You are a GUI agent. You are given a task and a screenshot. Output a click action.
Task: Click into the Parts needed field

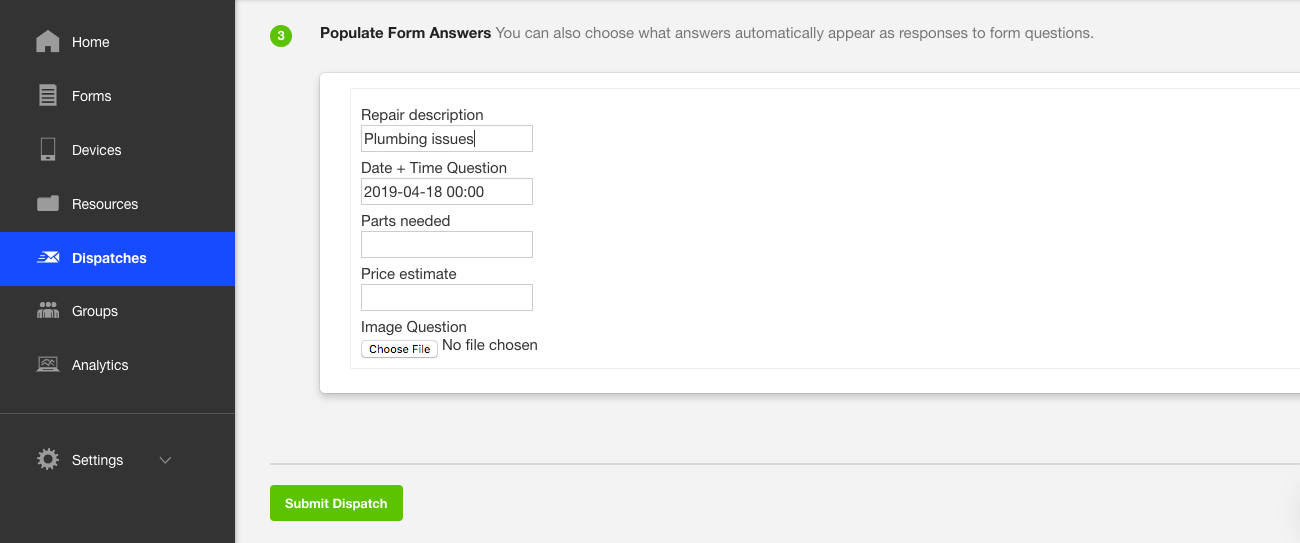click(446, 245)
